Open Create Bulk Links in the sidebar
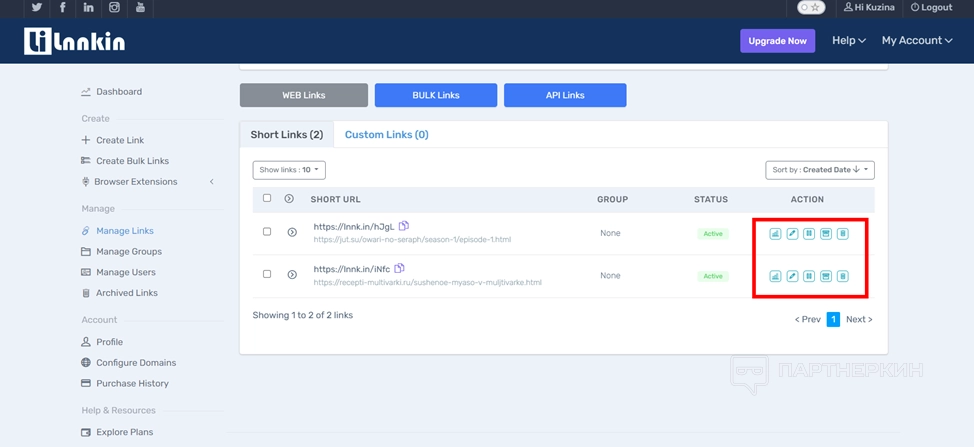The height and width of the screenshot is (447, 974). click(x=125, y=161)
